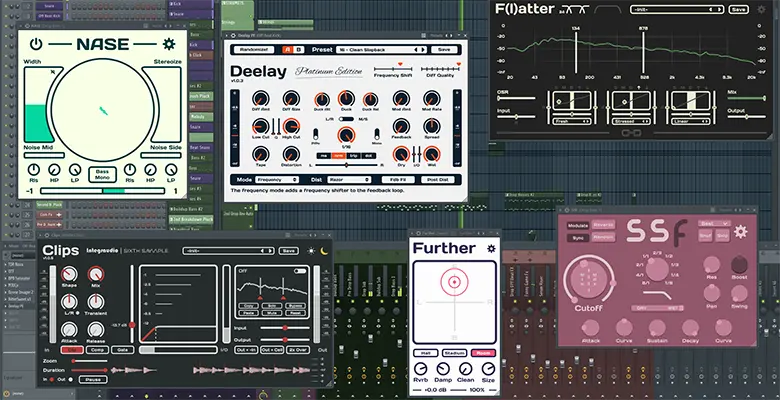Click the Clips Transient knob
Screen dimensions: 780x400
click(x=96, y=301)
